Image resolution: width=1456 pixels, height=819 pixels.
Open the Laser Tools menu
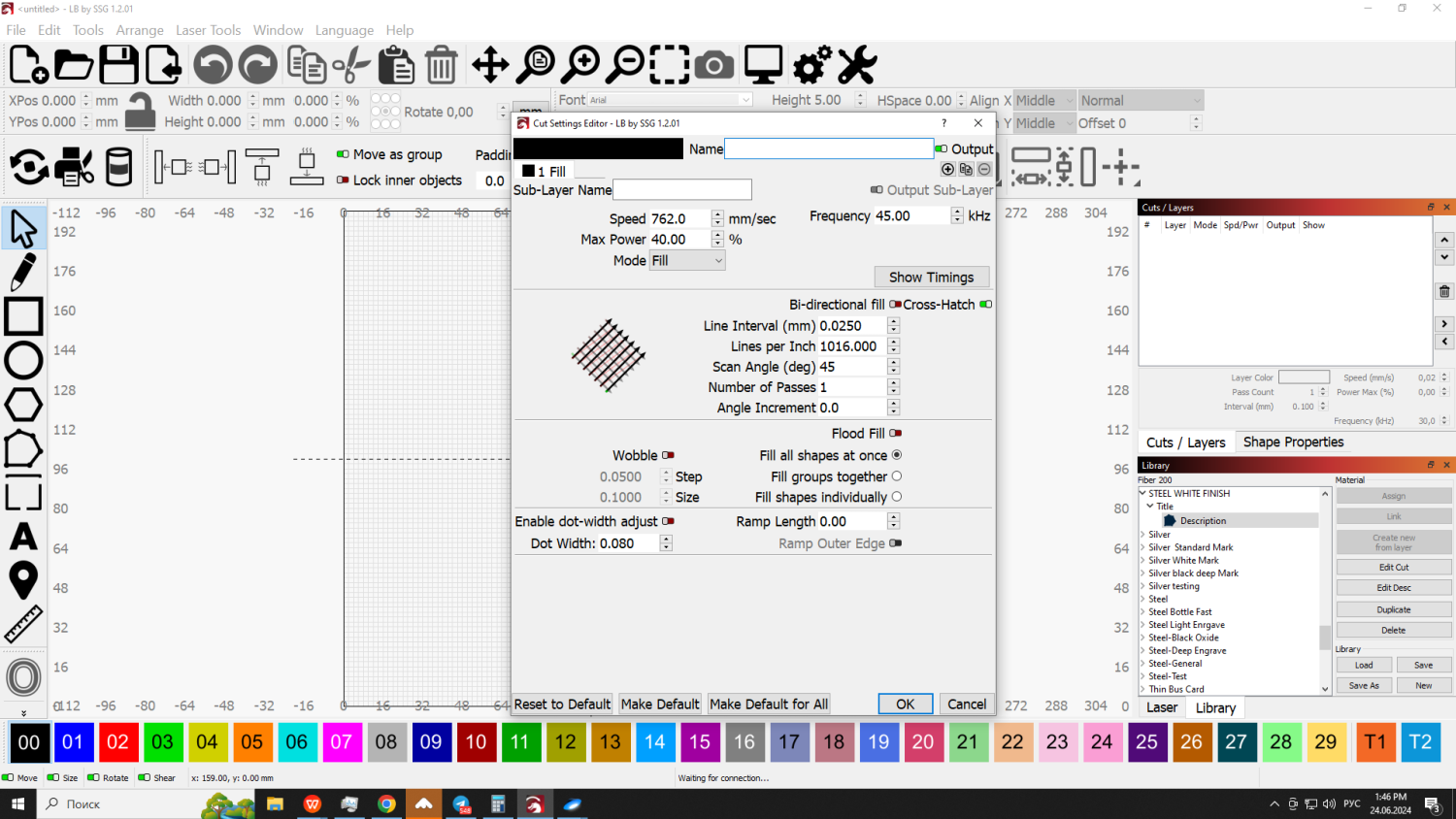point(208,30)
